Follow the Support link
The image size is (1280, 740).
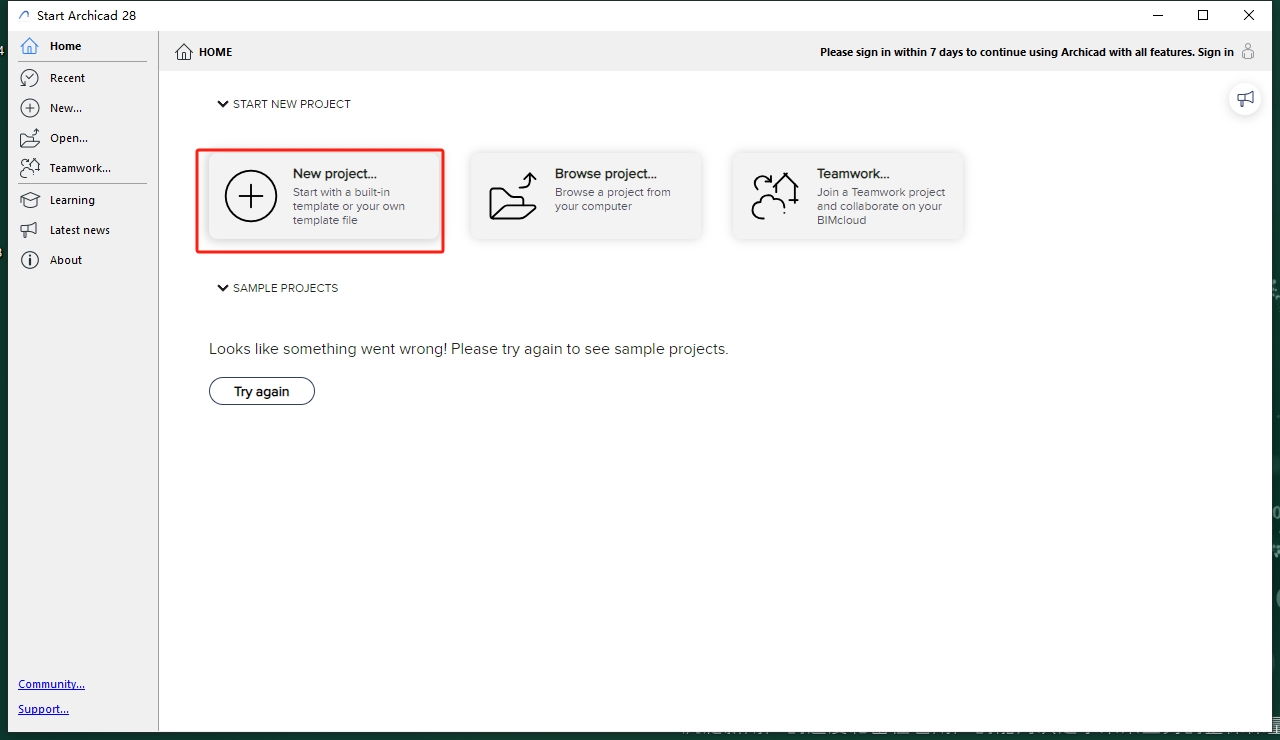pos(43,709)
